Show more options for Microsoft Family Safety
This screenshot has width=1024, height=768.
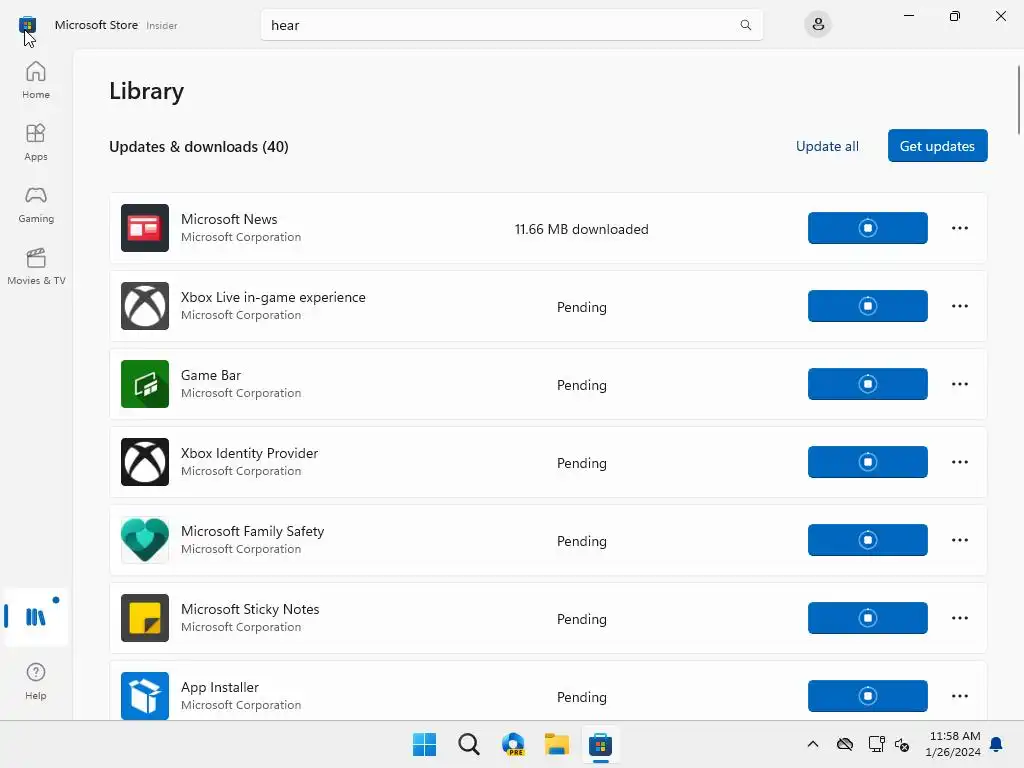pos(959,539)
